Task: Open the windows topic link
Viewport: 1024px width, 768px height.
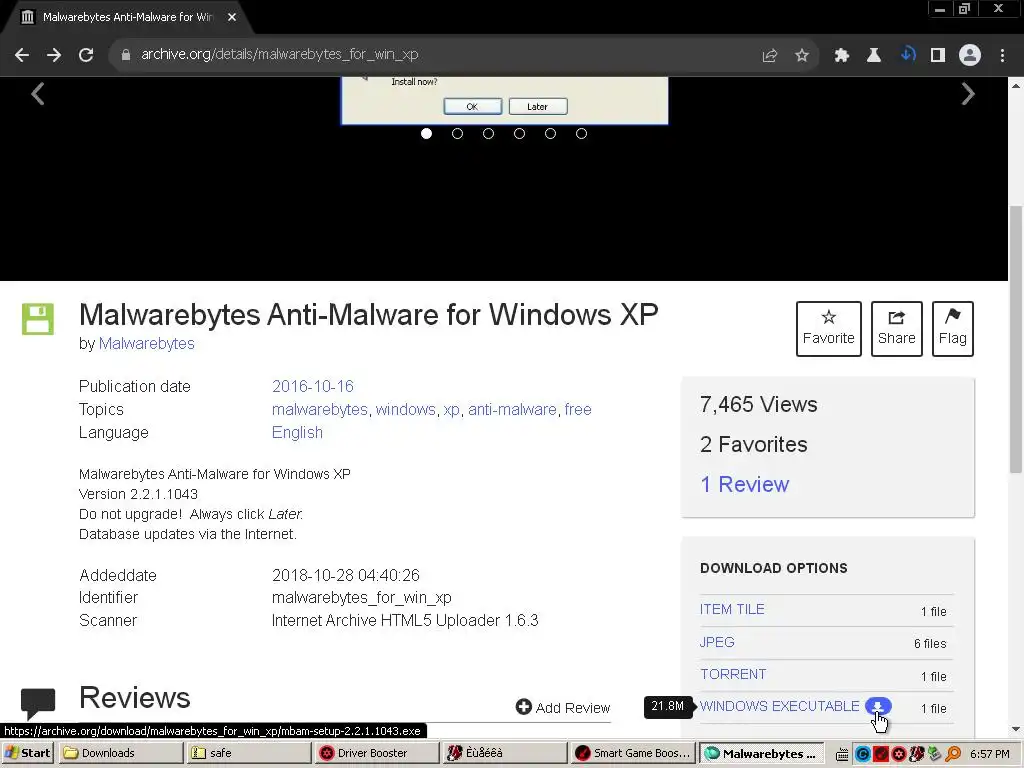Action: click(406, 409)
